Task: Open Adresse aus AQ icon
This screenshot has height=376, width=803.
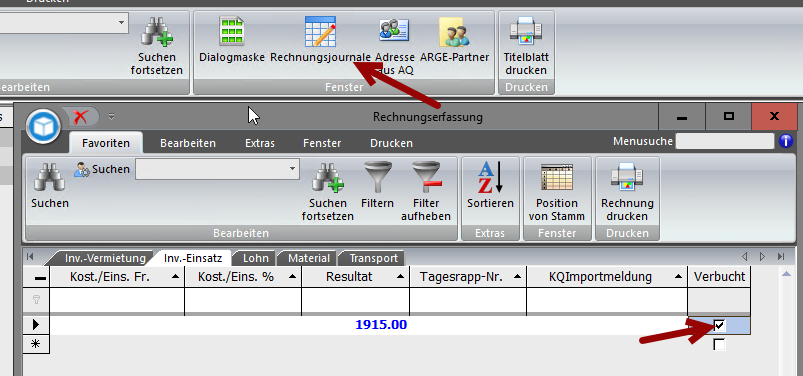Action: [x=394, y=30]
